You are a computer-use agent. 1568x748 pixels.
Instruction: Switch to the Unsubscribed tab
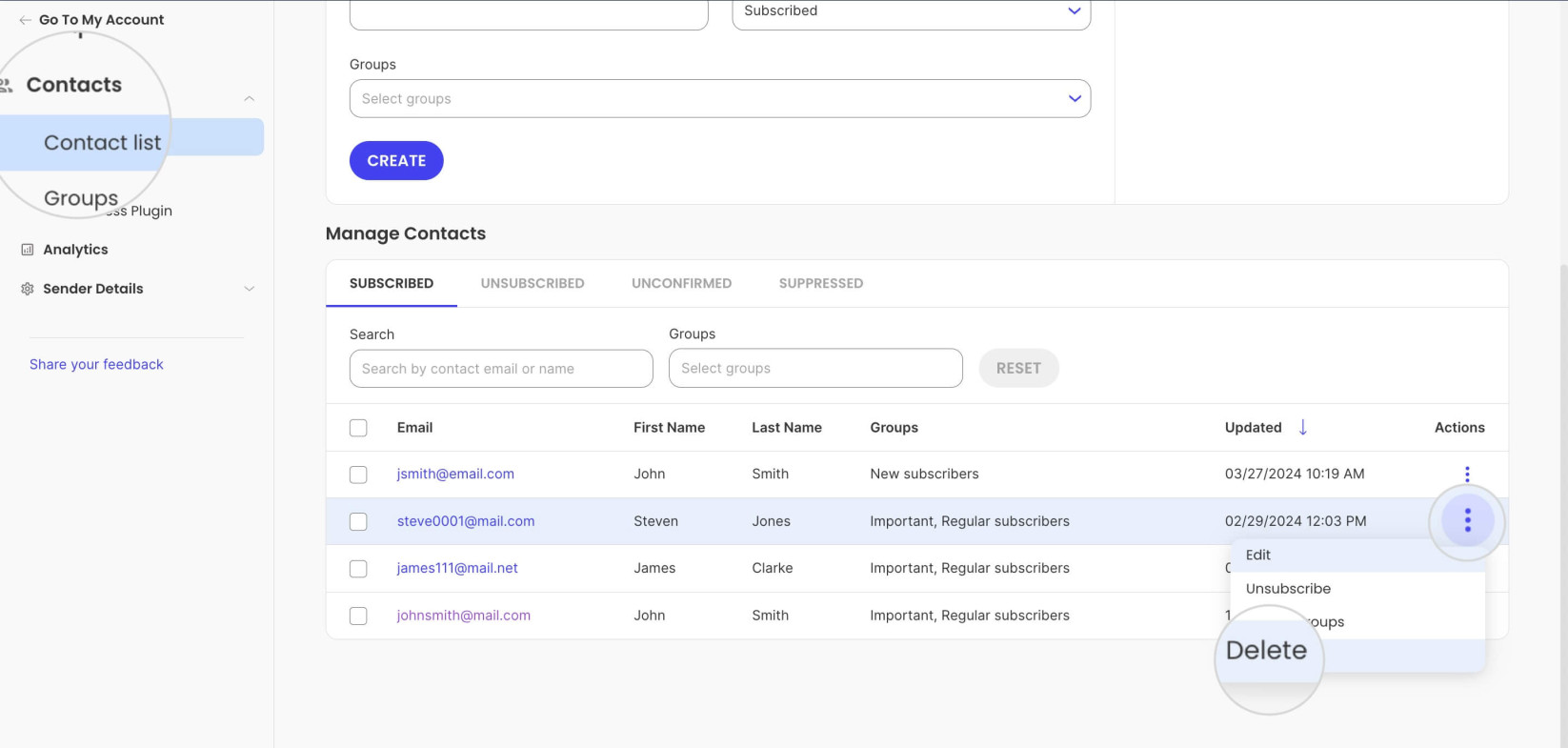coord(533,283)
